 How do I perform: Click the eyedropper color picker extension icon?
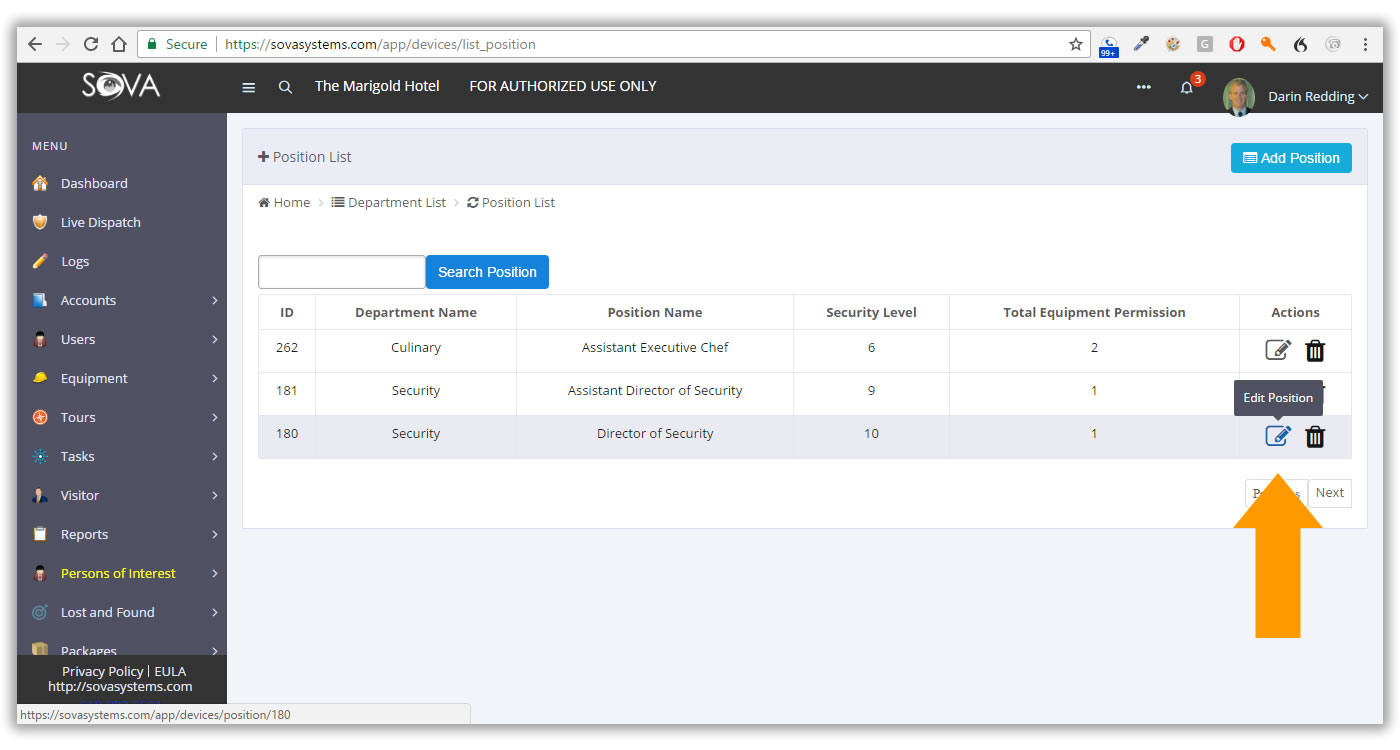pos(1141,44)
